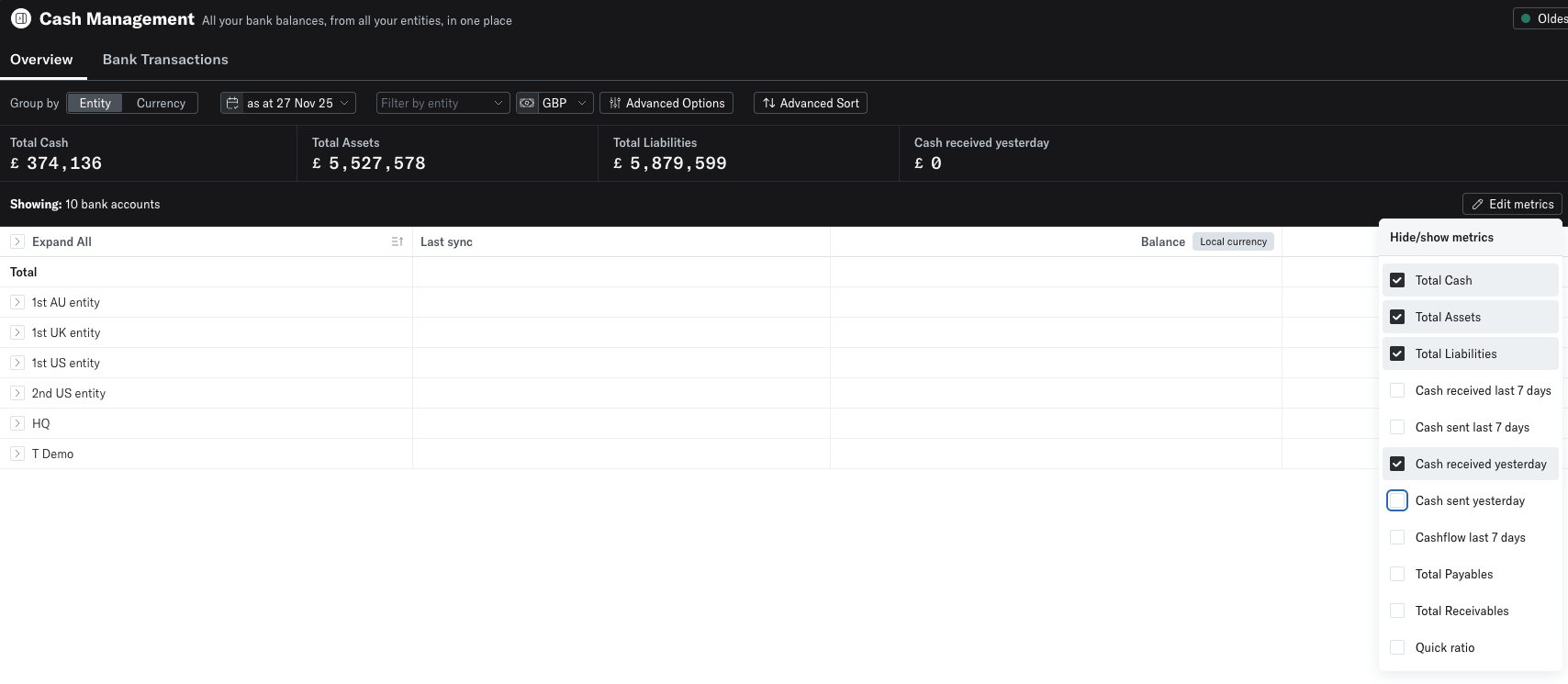1568x684 pixels.
Task: Expand the HQ entity row
Action: [17, 423]
